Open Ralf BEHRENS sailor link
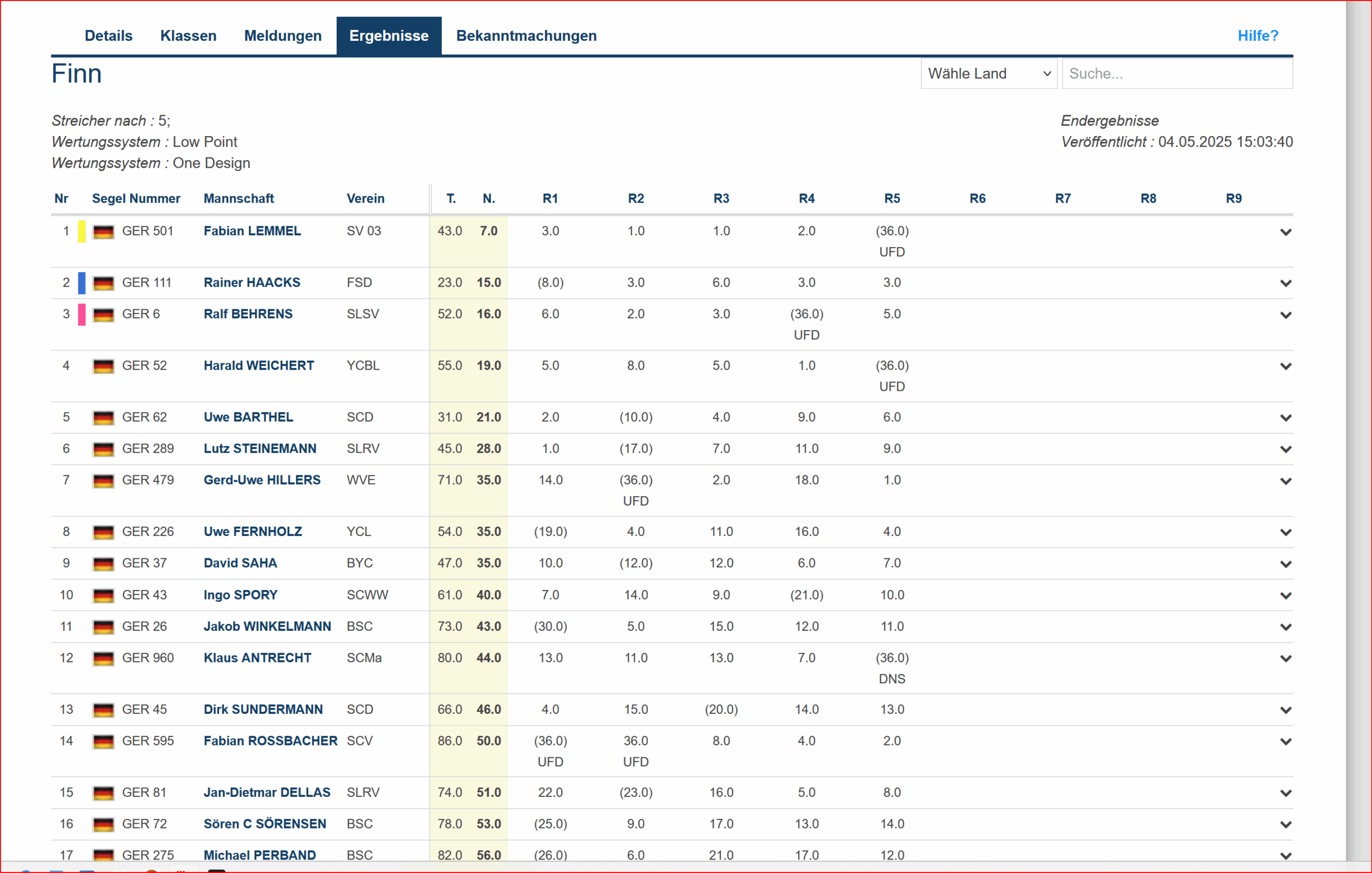 (248, 314)
